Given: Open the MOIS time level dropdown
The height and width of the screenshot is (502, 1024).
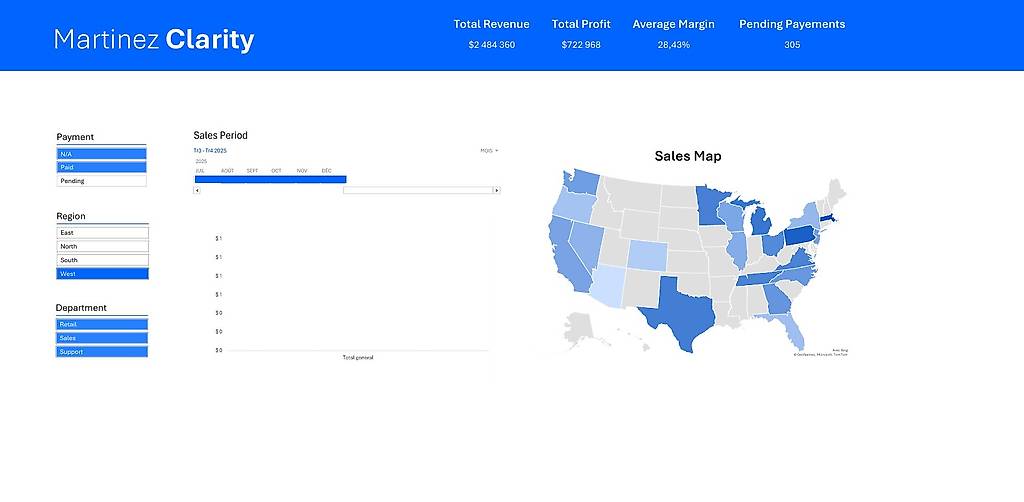Looking at the screenshot, I should (489, 151).
